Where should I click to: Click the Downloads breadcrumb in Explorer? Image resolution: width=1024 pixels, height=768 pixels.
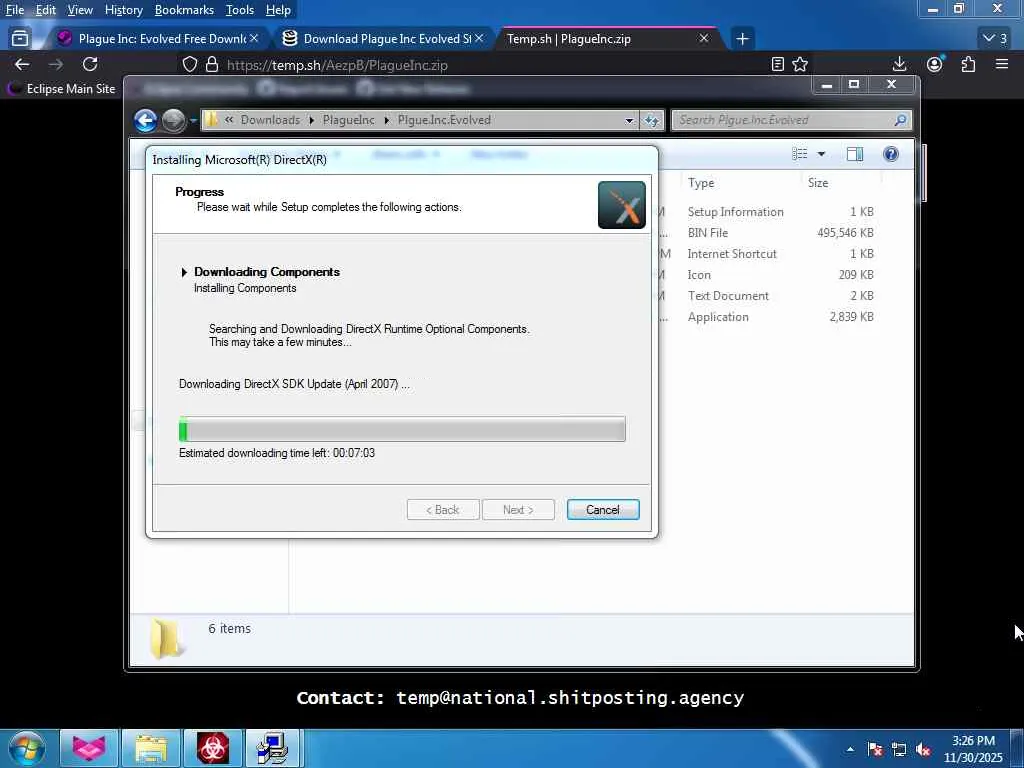270,120
